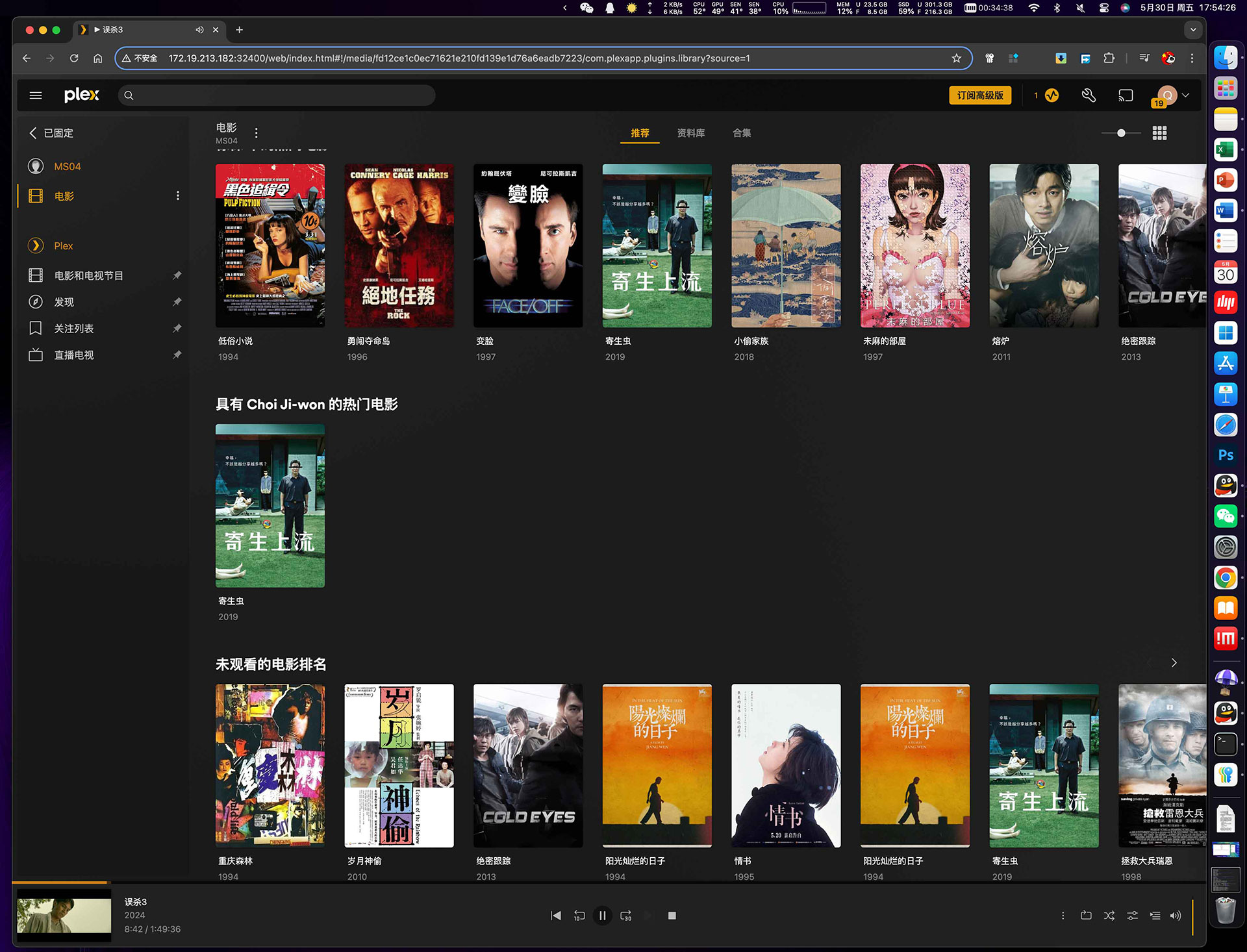Open 直播电视 live TV sidebar item
The image size is (1247, 952).
pyautogui.click(x=73, y=355)
